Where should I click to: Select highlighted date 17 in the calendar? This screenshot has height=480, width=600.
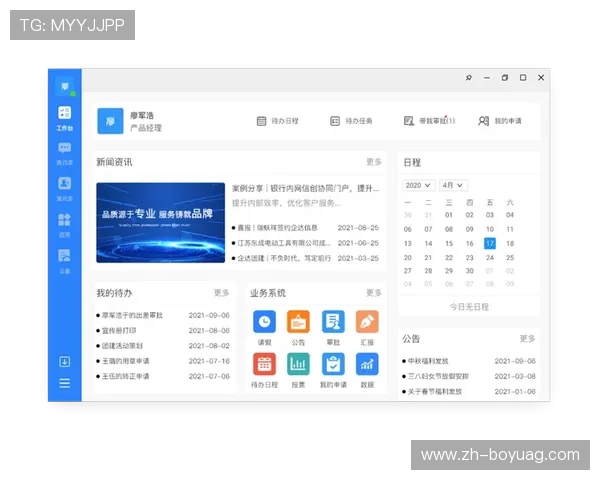click(490, 243)
